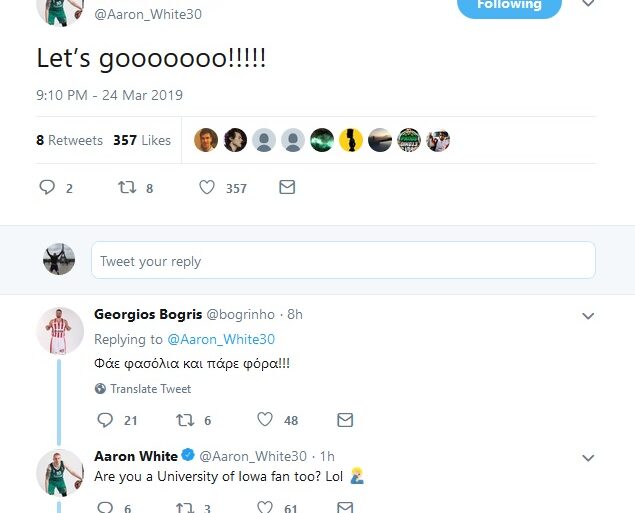
Task: Like the main tweet with 357 likes
Action: [x=207, y=187]
